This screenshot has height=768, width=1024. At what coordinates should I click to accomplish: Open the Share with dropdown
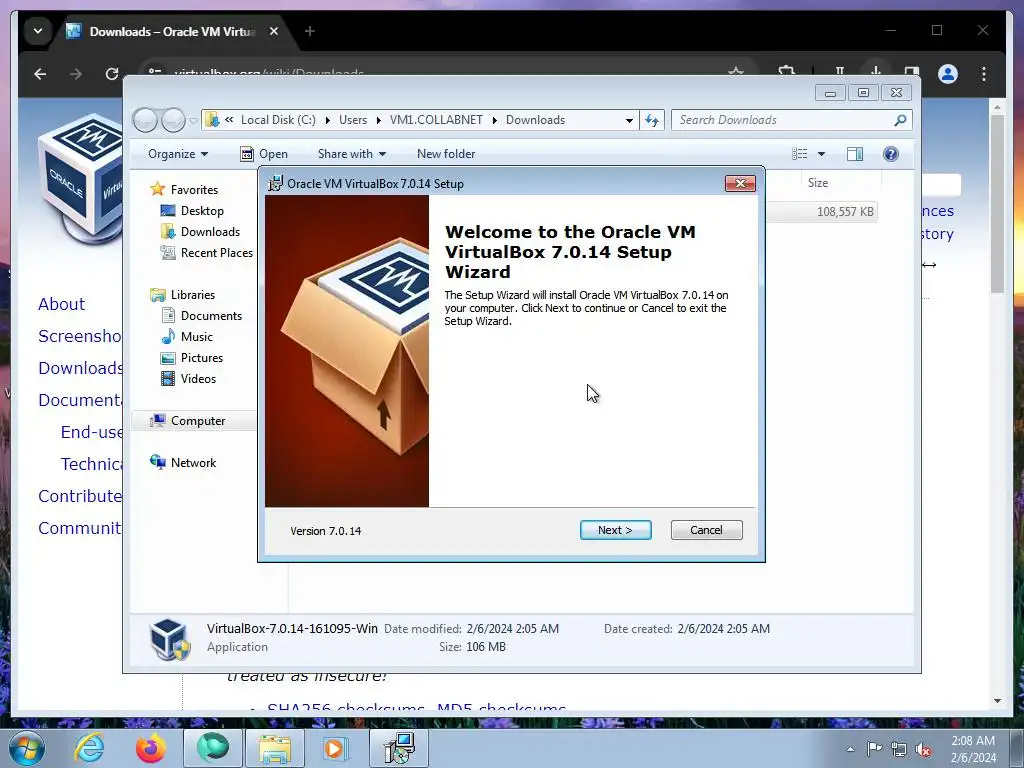coord(351,154)
